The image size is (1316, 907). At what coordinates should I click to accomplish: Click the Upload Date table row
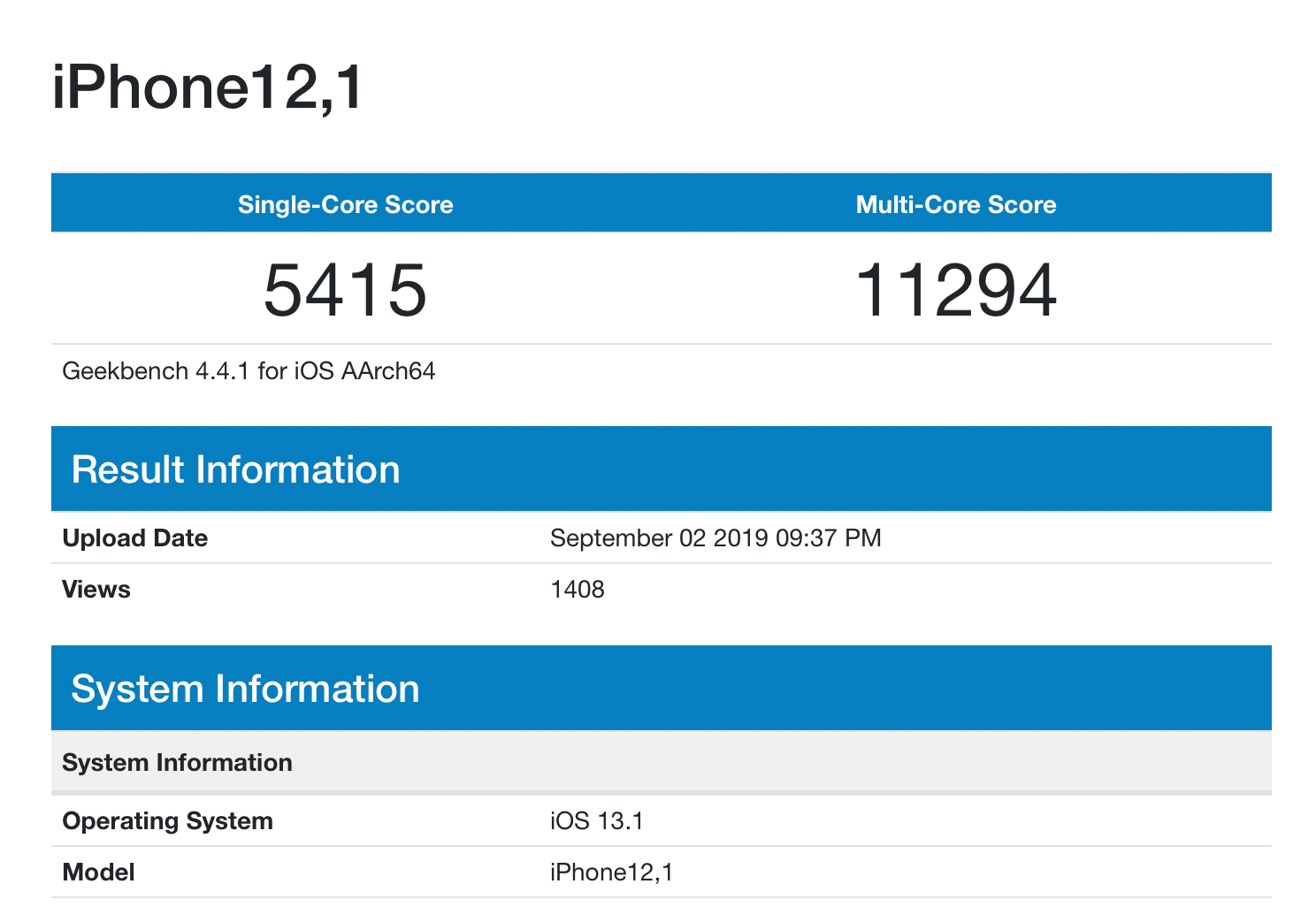click(x=658, y=537)
